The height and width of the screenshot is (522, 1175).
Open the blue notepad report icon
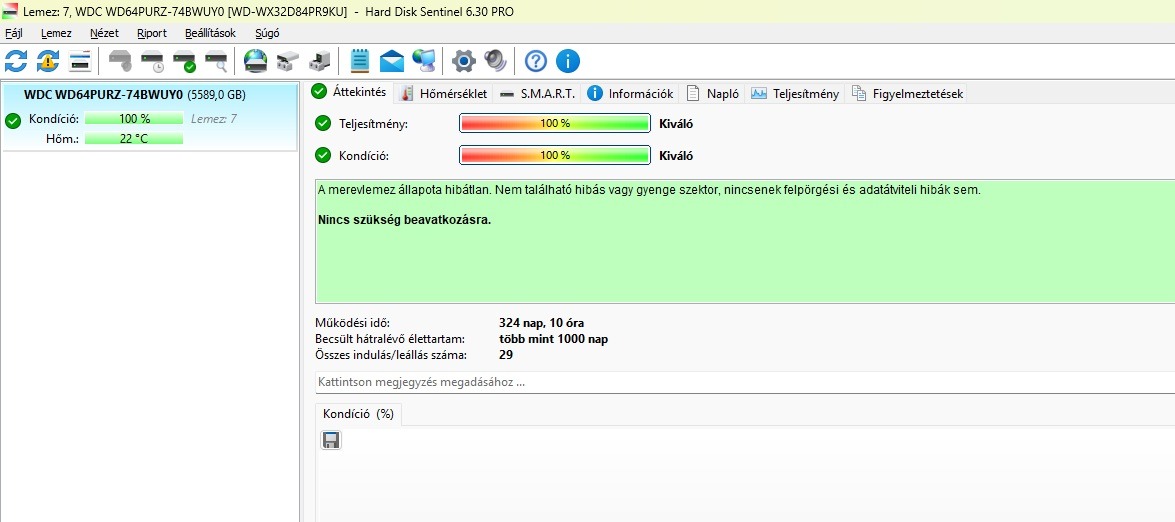point(360,61)
